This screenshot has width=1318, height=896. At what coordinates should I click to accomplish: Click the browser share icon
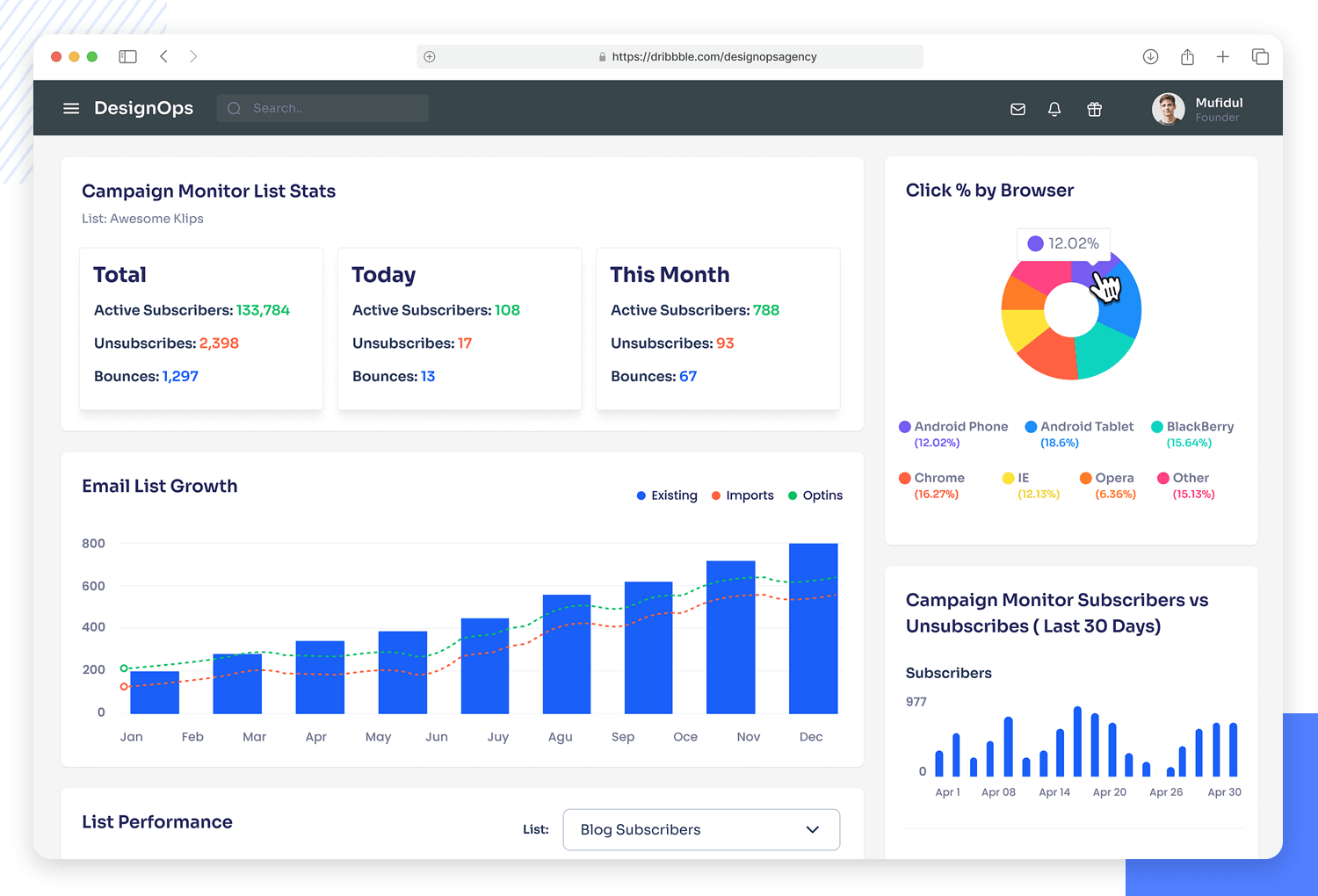[x=1187, y=56]
